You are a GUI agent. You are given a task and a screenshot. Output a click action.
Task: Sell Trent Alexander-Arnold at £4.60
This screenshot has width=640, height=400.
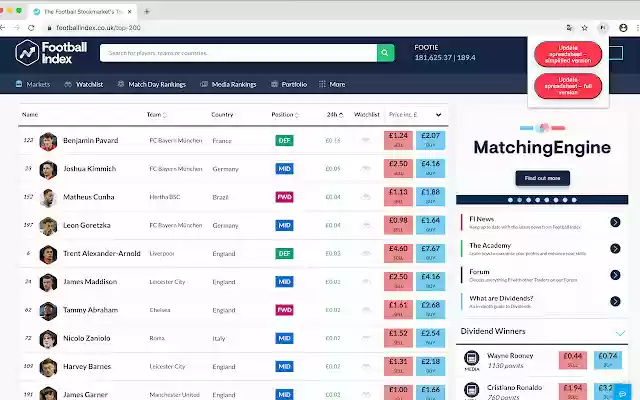(x=398, y=253)
